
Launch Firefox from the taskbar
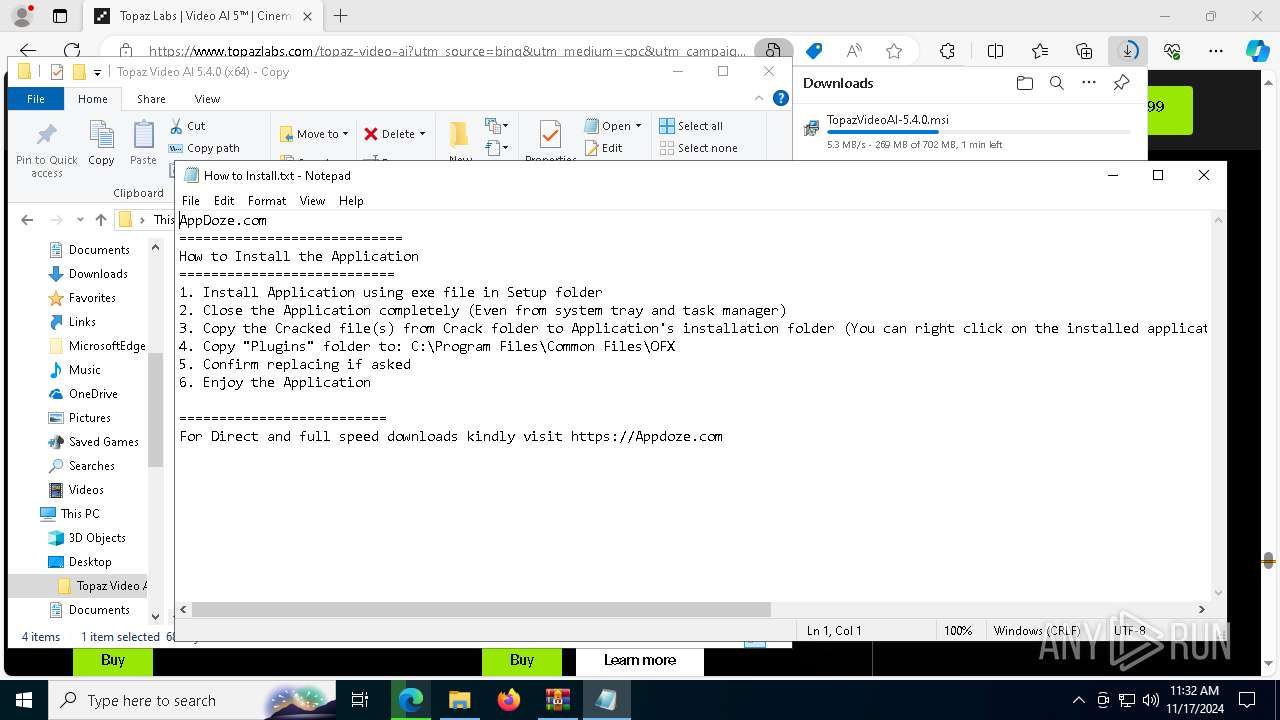click(x=509, y=700)
